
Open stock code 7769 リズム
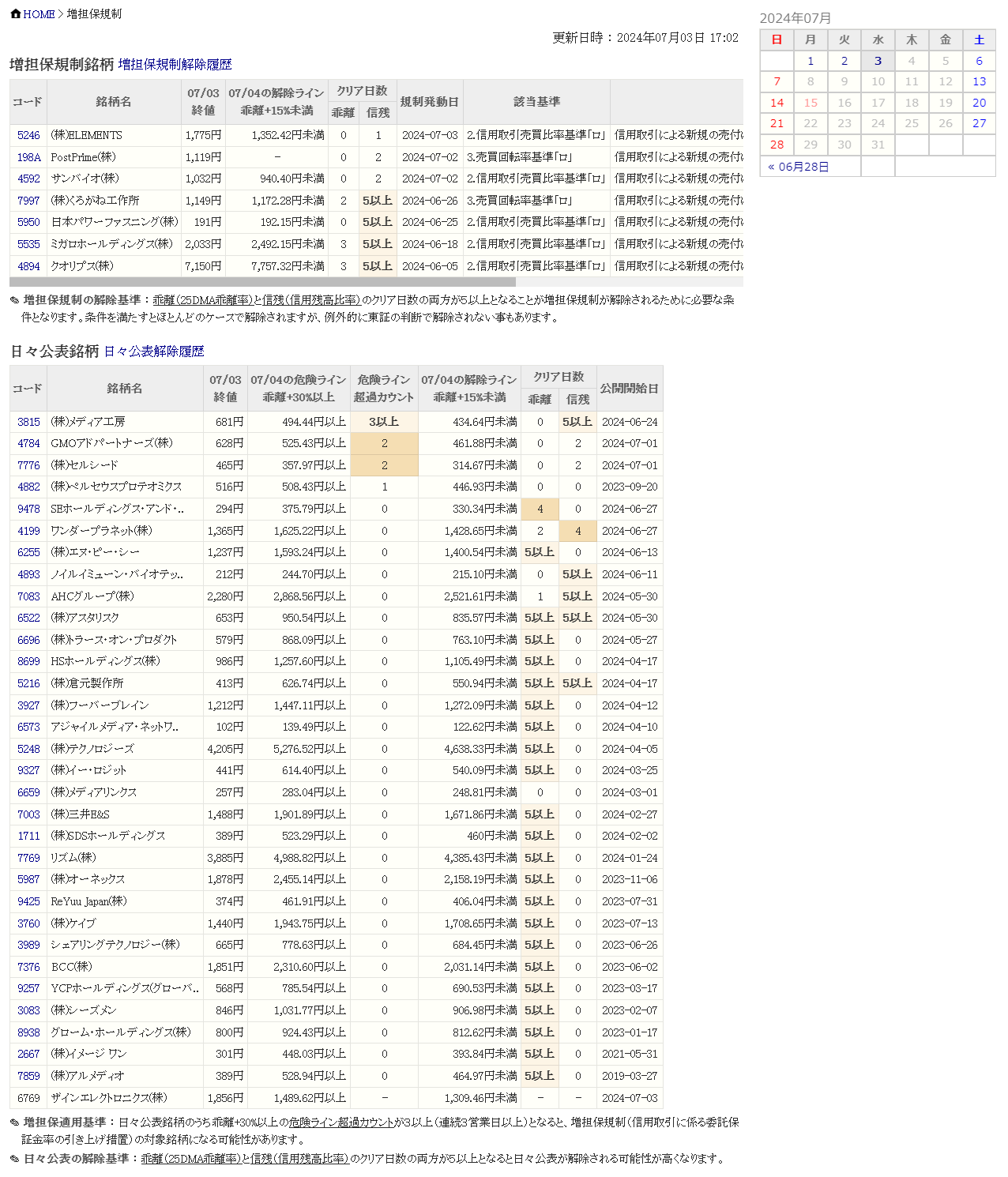coord(28,858)
